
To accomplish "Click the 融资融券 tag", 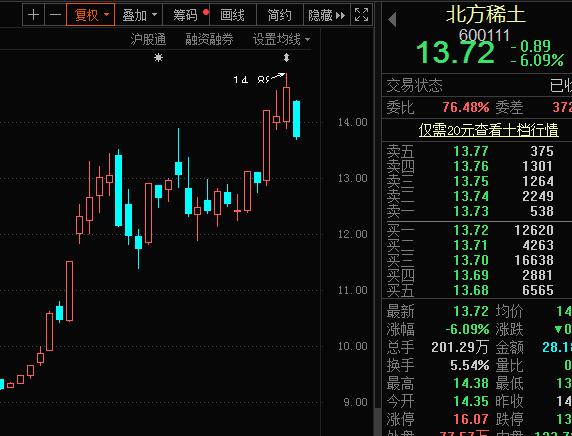I will [209, 39].
